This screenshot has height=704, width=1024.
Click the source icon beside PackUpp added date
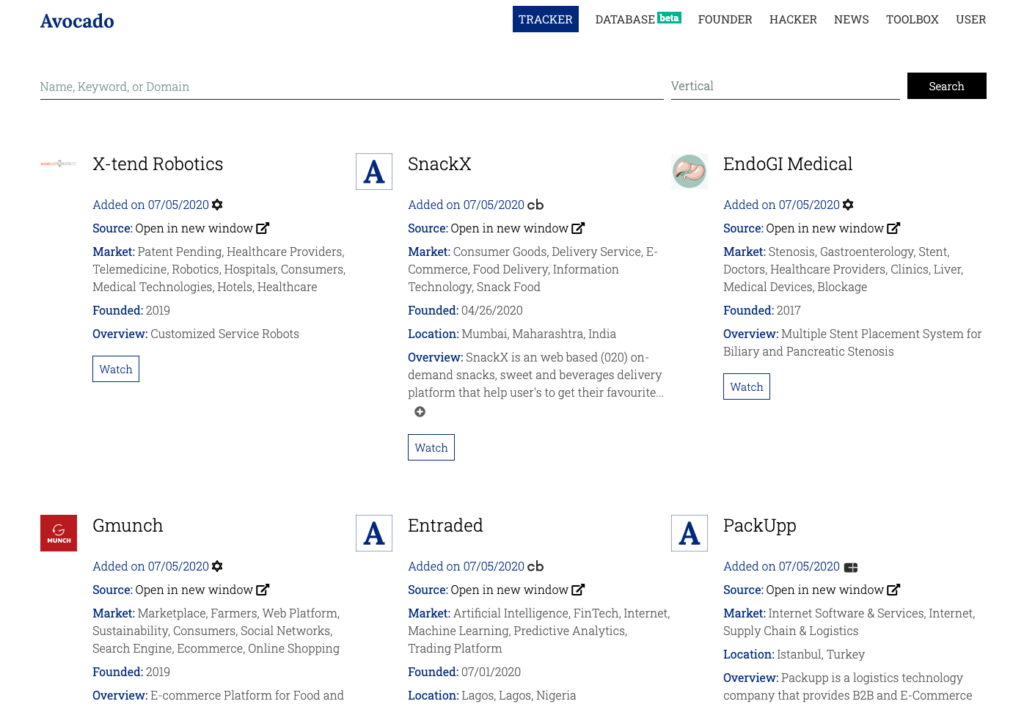851,568
